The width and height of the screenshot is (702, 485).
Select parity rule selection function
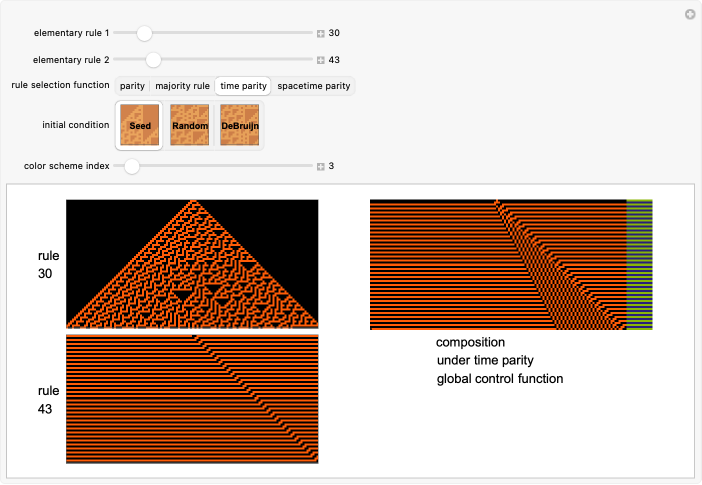pos(132,86)
